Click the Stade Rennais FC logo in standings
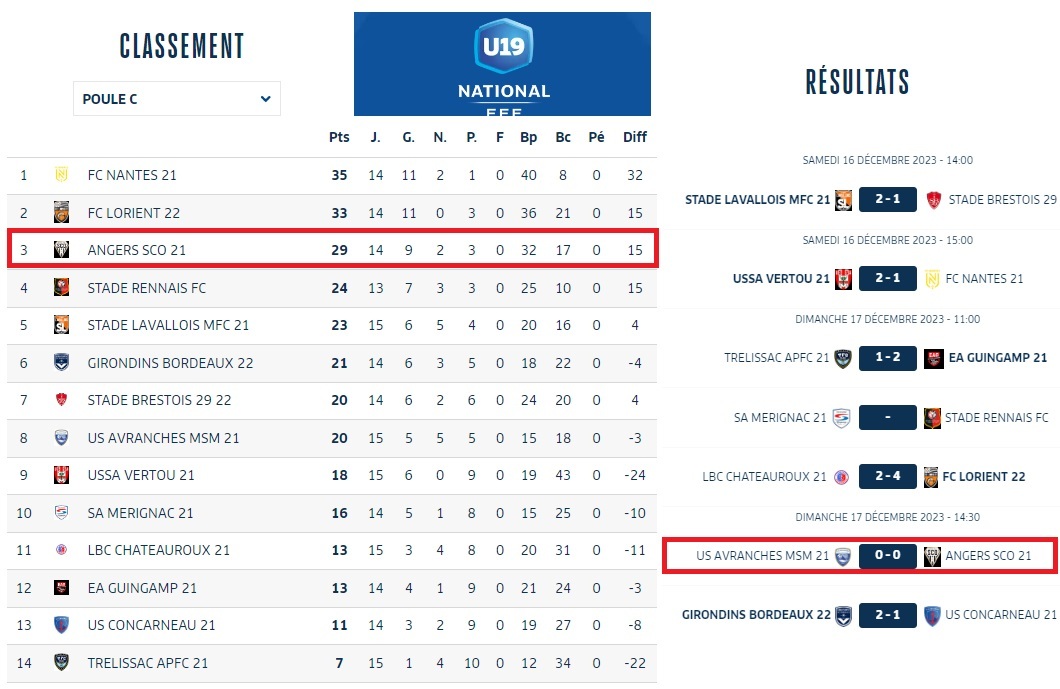The height and width of the screenshot is (689, 1060). (62, 287)
